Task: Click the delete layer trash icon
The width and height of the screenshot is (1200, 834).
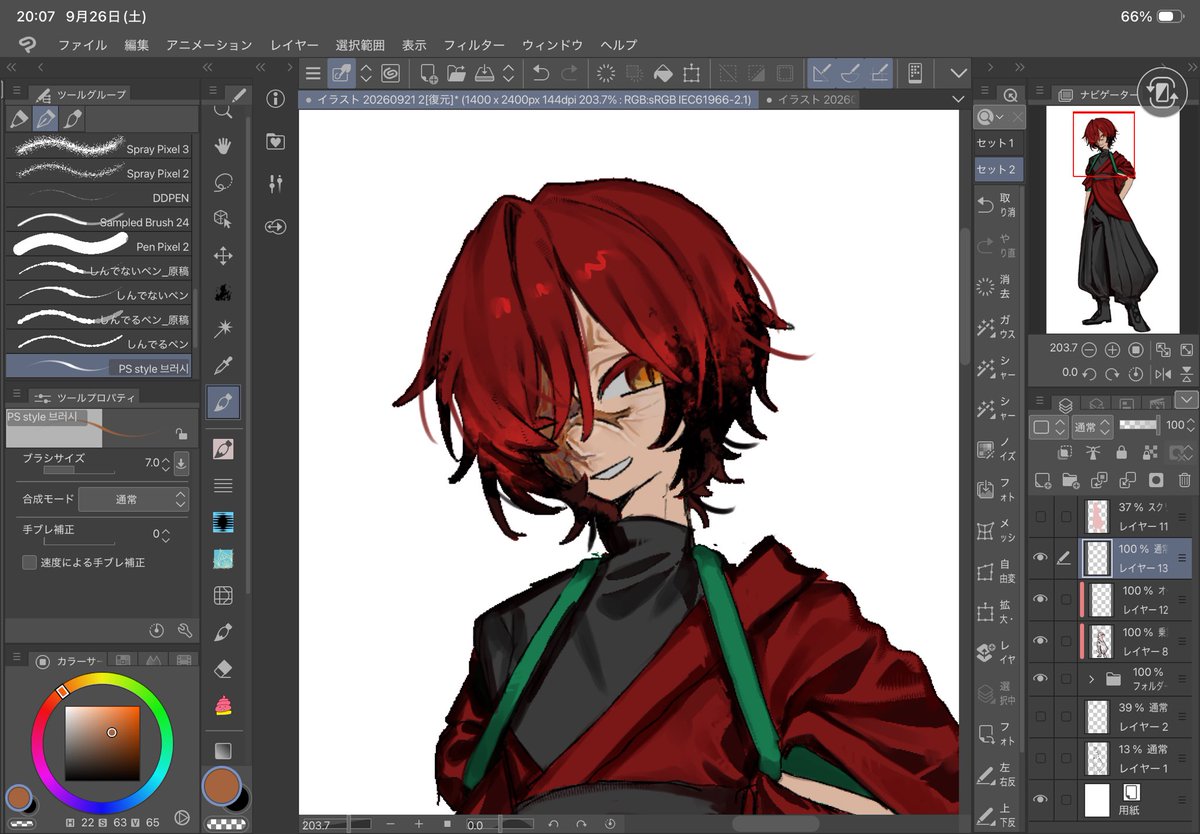Action: click(x=1184, y=480)
